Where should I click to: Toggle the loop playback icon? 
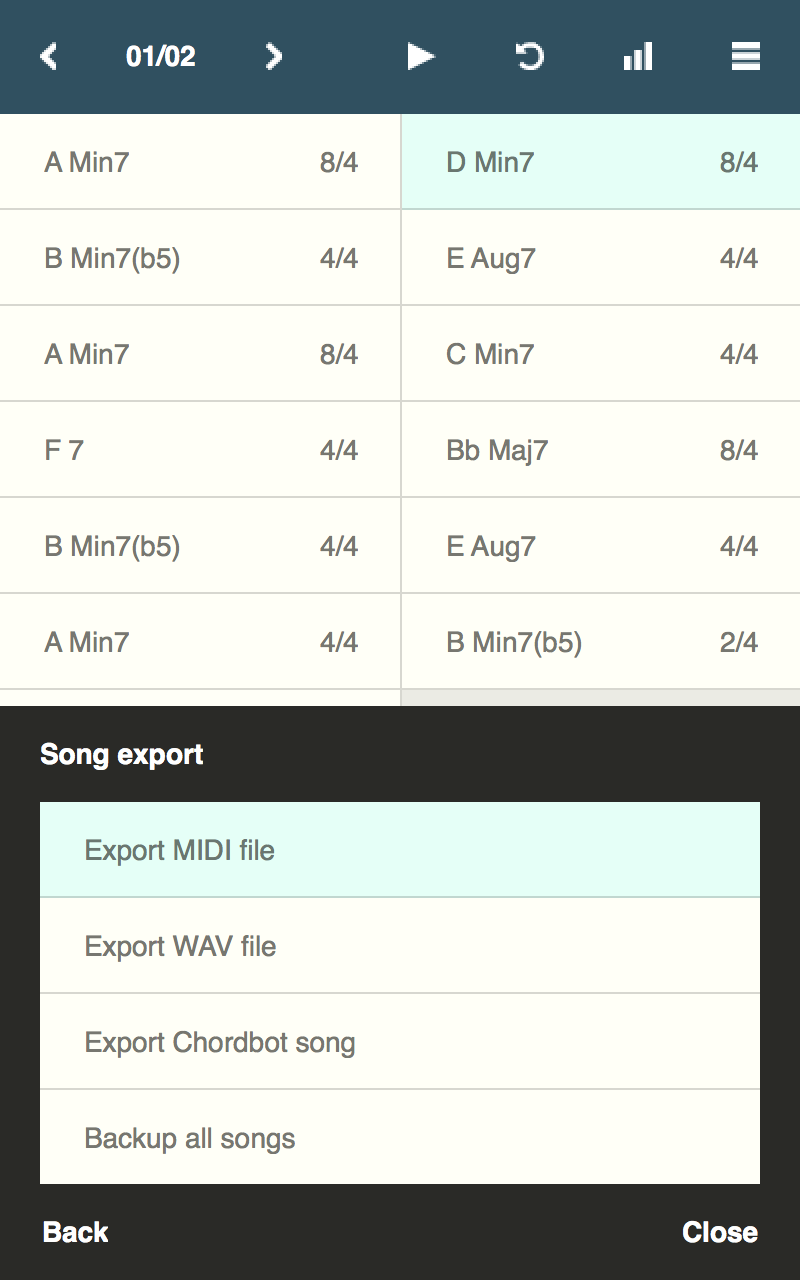(529, 57)
